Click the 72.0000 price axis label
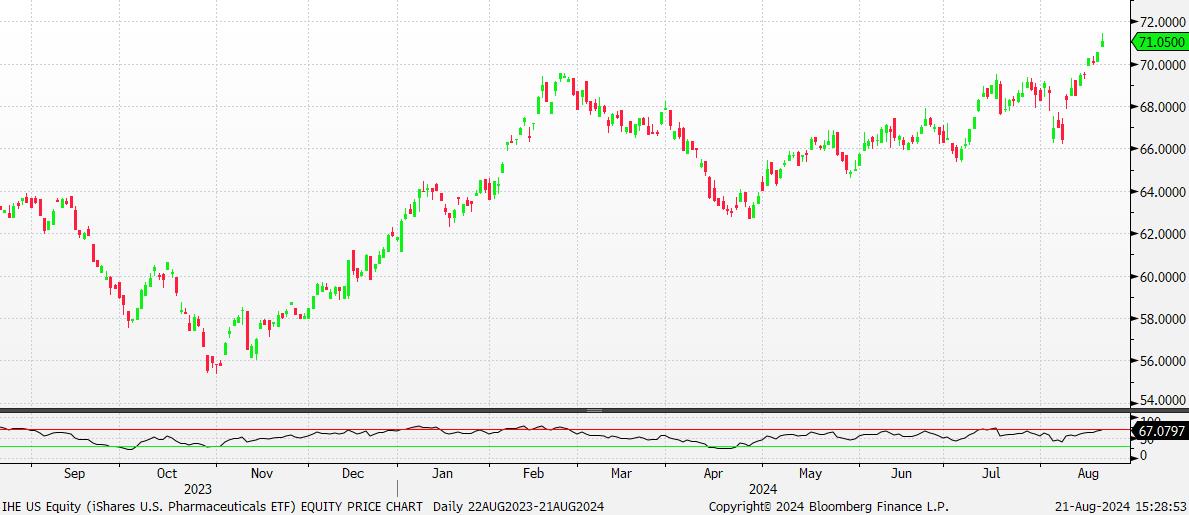 point(1162,22)
